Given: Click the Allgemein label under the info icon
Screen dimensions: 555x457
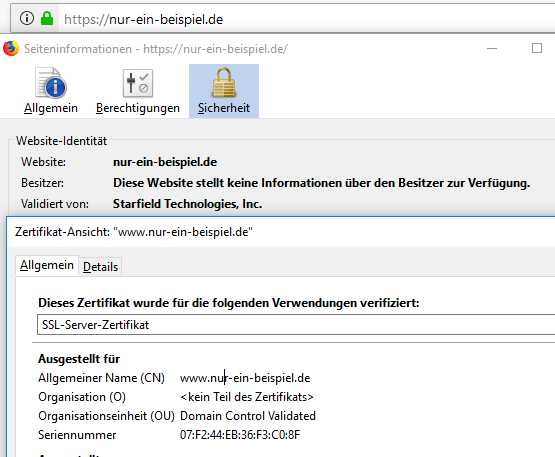Looking at the screenshot, I should click(51, 108).
